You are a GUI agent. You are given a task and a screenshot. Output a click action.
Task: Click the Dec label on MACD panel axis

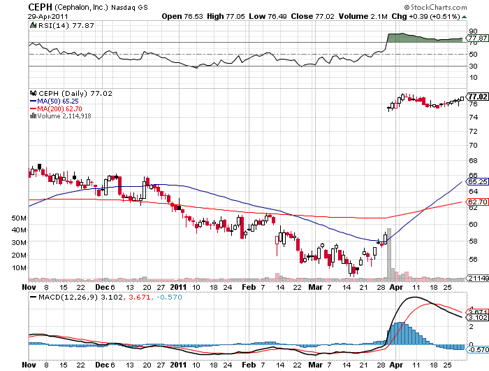click(x=102, y=365)
